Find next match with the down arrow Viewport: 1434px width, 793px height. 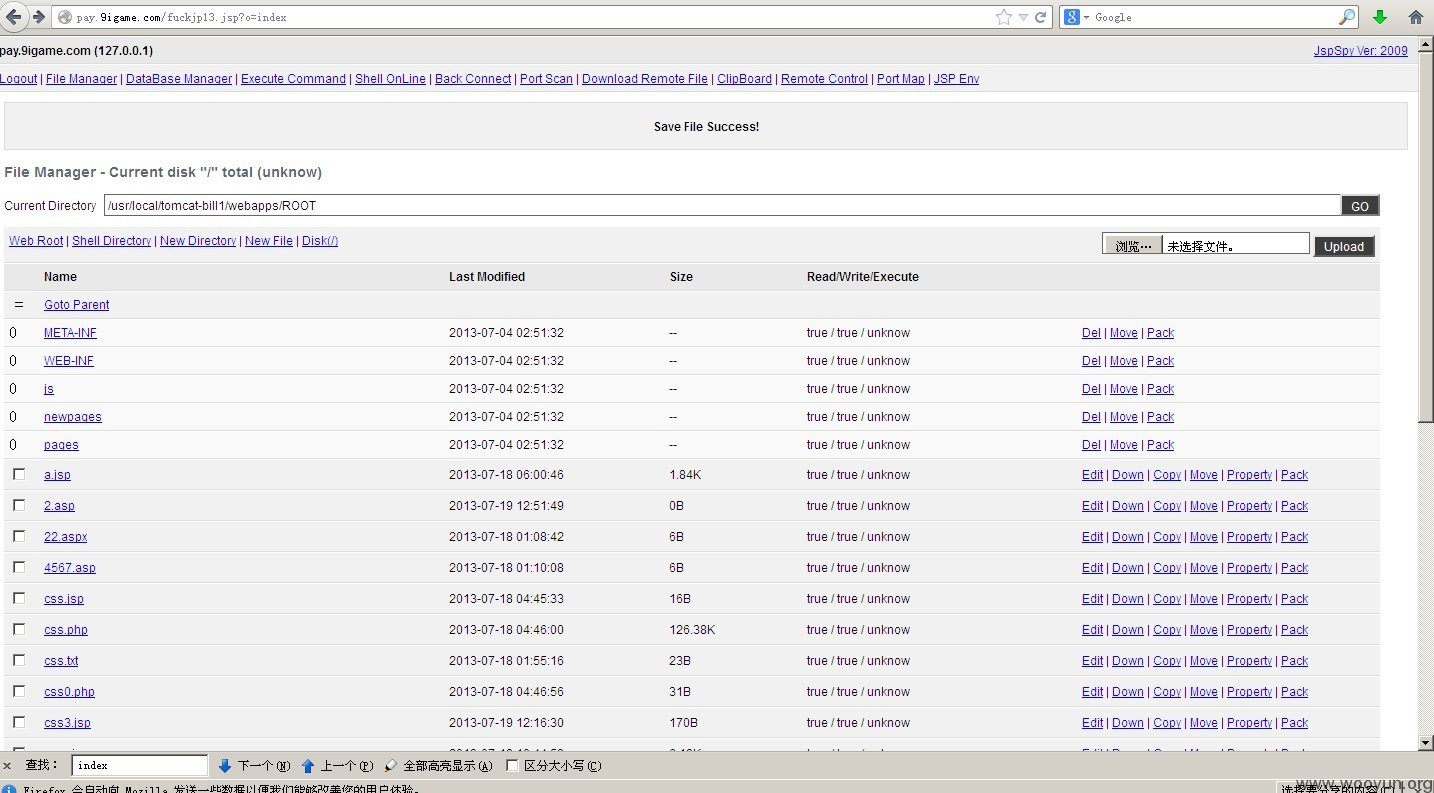coord(254,766)
